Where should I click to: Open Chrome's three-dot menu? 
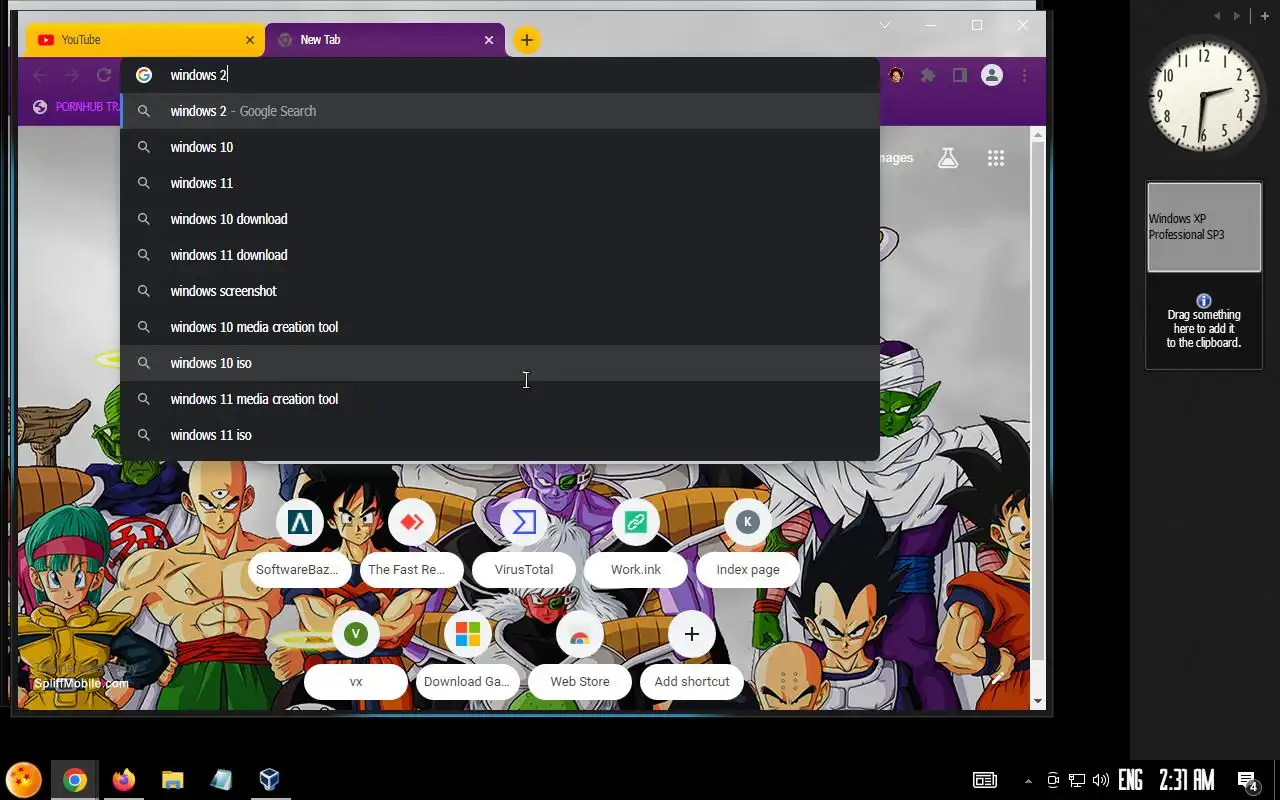[x=1024, y=75]
